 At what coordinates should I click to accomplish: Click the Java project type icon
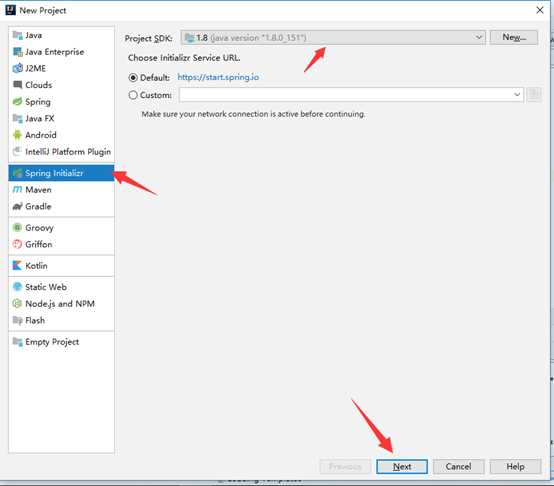click(17, 35)
